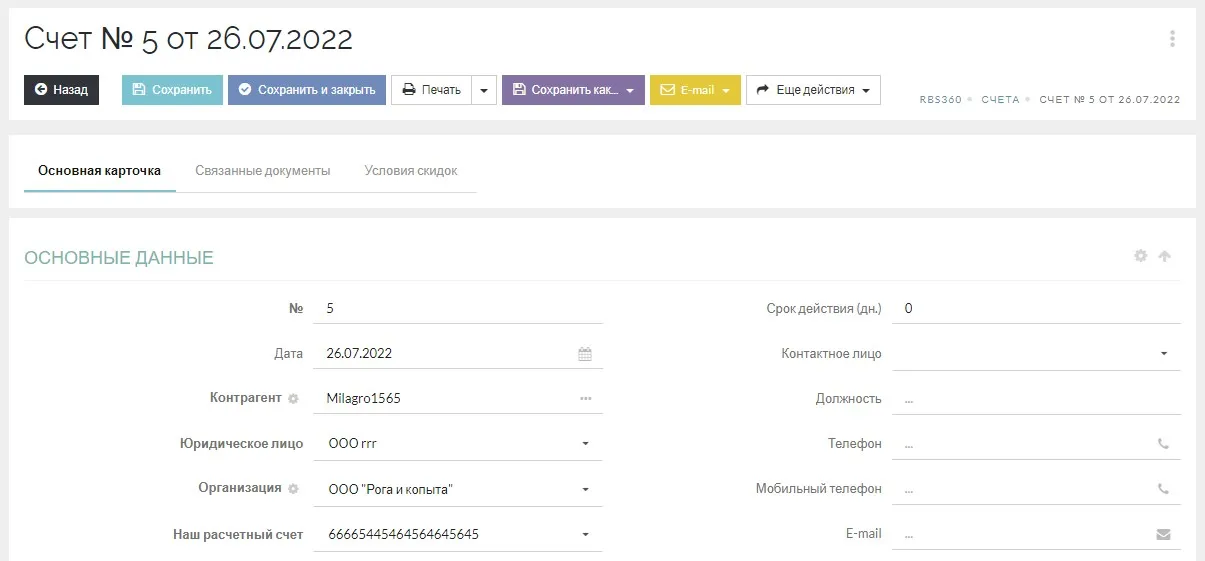Screen dimensions: 1205x561
Task: Open the calendar picker in Дата field
Action: coord(585,354)
